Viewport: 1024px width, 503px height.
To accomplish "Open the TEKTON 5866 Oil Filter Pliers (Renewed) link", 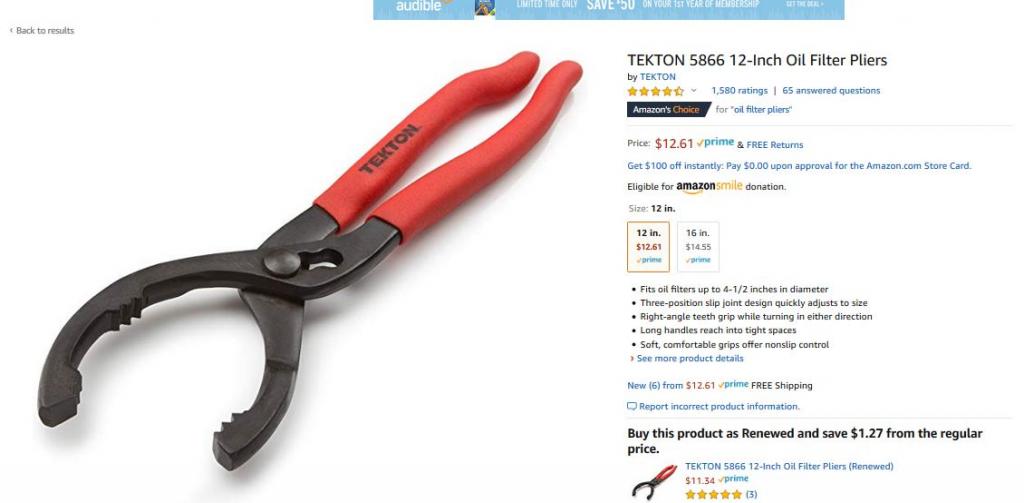I will tap(789, 466).
